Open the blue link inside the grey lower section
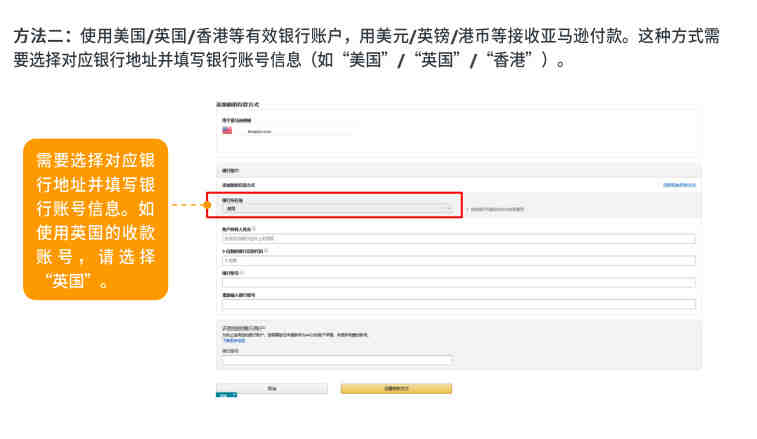The image size is (757, 439). pyautogui.click(x=234, y=340)
